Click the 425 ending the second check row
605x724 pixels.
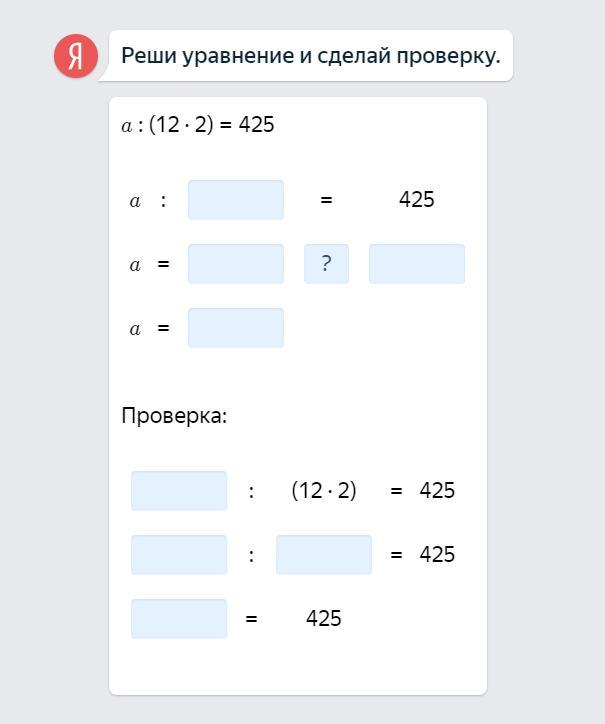437,555
